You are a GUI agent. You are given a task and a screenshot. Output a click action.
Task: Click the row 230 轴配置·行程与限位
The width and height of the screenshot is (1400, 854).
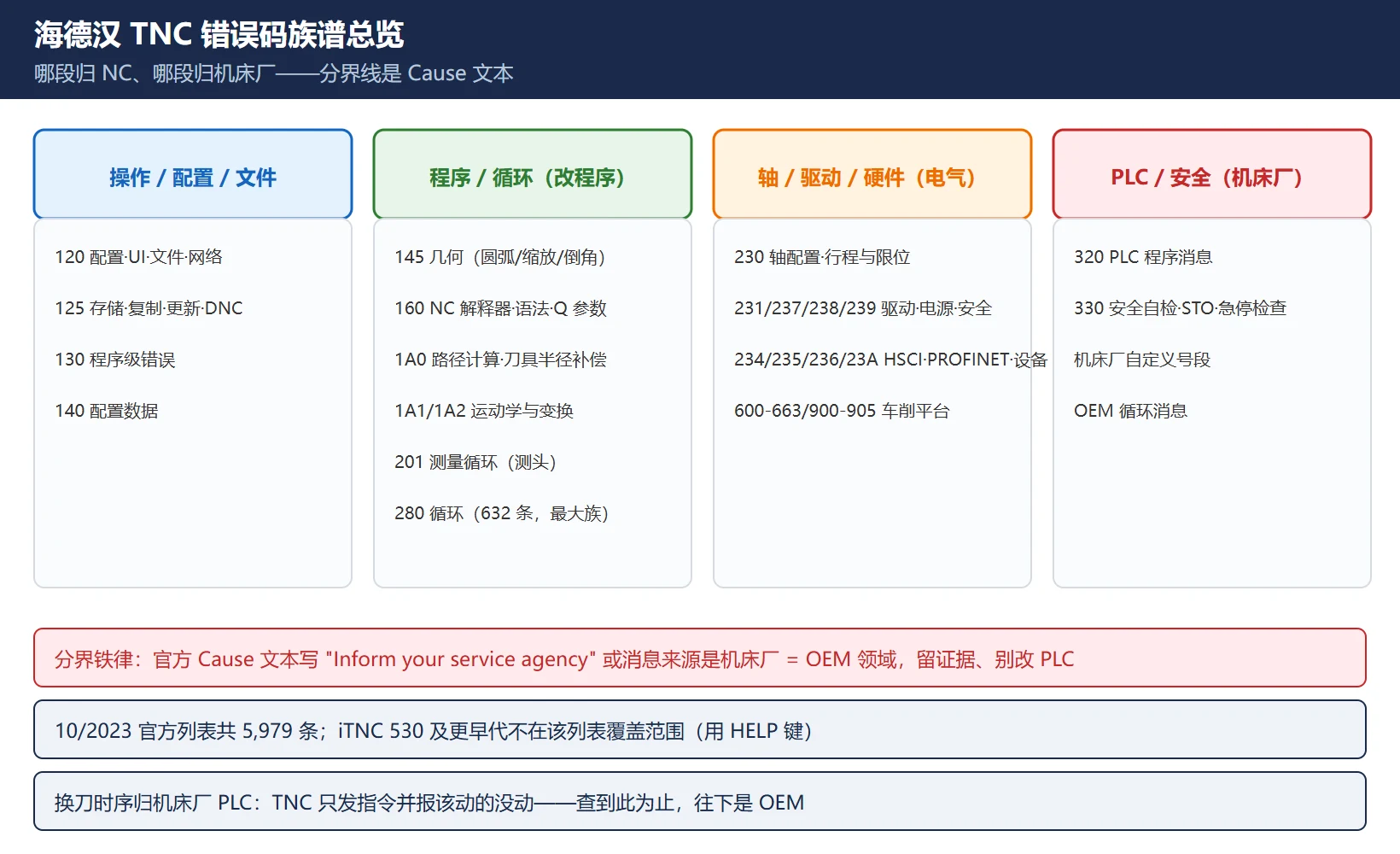(x=822, y=257)
